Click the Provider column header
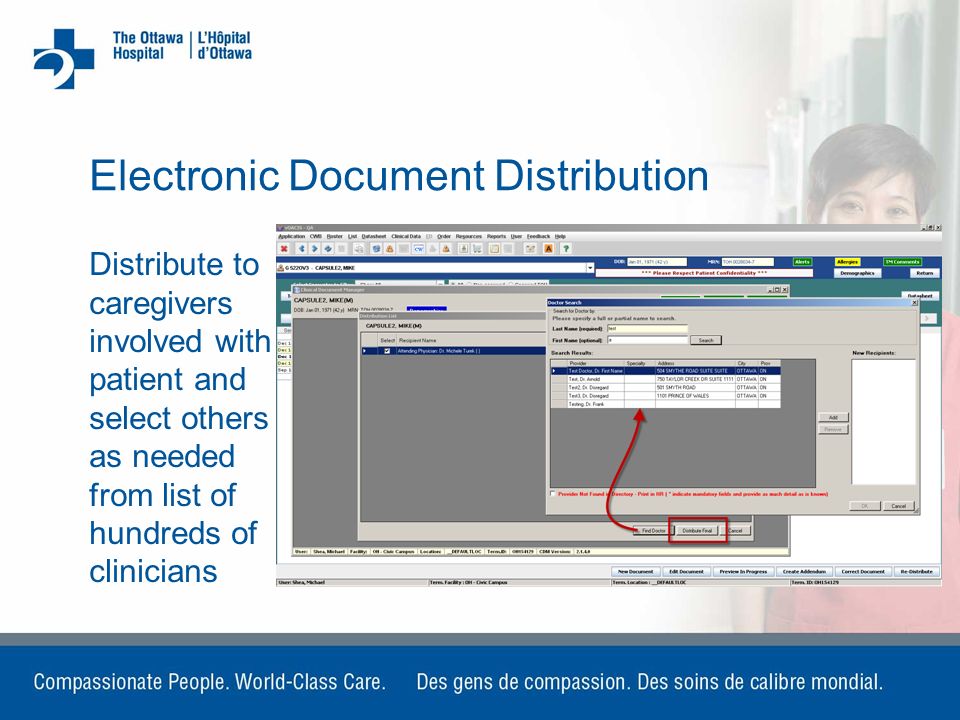This screenshot has height=720, width=960. [x=596, y=363]
